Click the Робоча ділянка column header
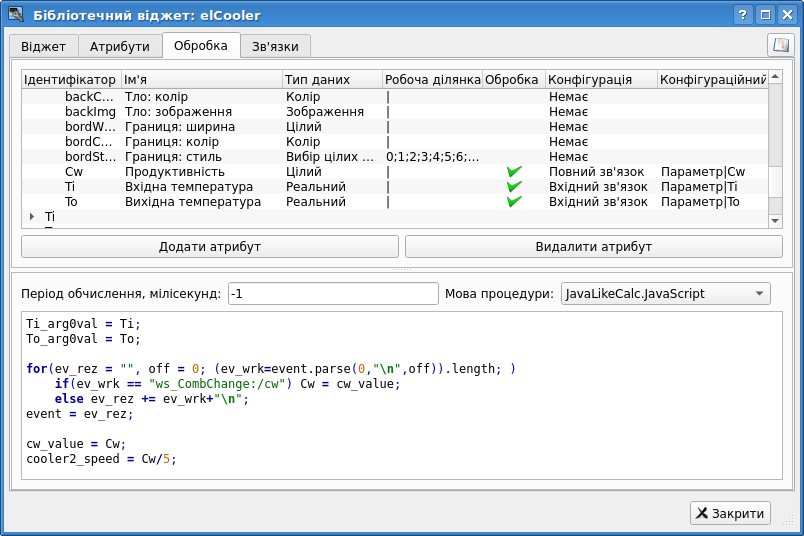This screenshot has height=536, width=804. [x=432, y=80]
